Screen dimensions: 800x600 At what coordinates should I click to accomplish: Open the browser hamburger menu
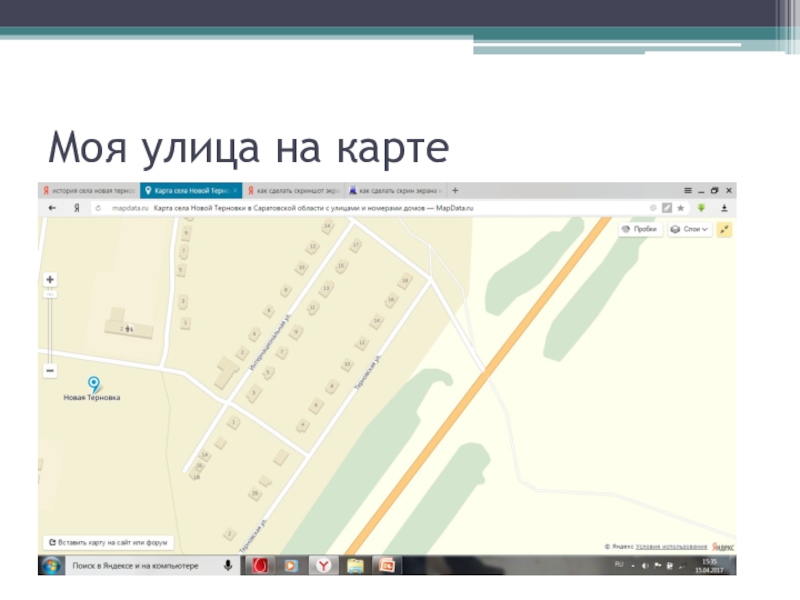pos(686,189)
